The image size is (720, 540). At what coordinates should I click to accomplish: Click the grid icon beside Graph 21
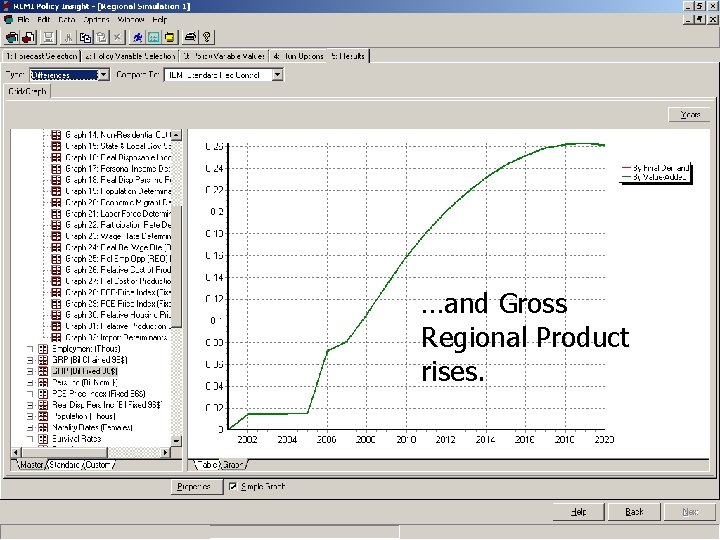coord(56,214)
